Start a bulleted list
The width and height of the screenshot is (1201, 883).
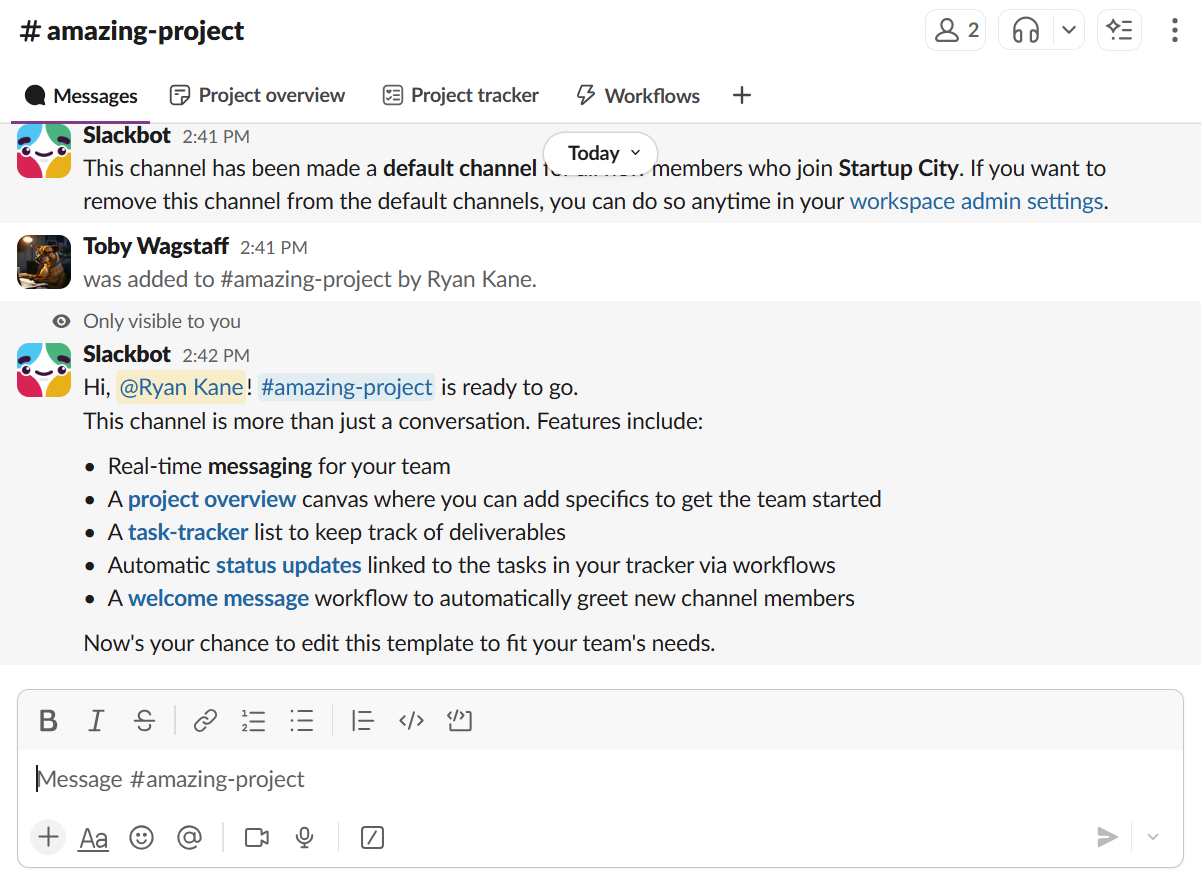(301, 720)
